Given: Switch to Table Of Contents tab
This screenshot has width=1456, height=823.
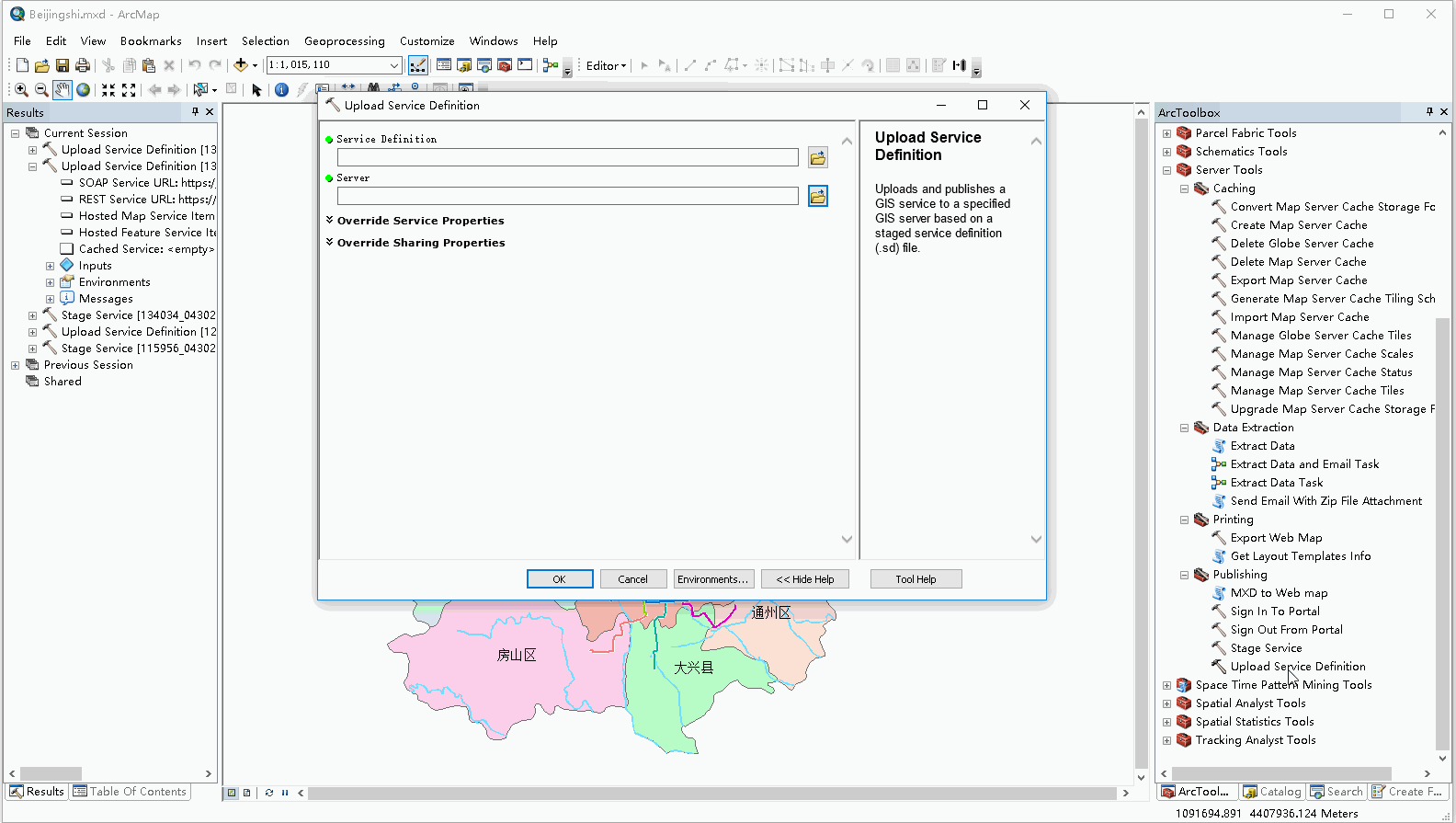Looking at the screenshot, I should click(x=130, y=792).
